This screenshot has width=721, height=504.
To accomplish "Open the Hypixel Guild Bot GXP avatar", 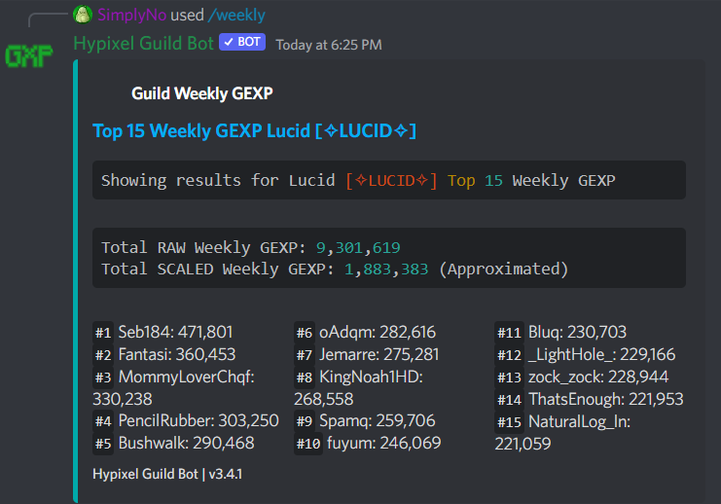I will point(29,56).
